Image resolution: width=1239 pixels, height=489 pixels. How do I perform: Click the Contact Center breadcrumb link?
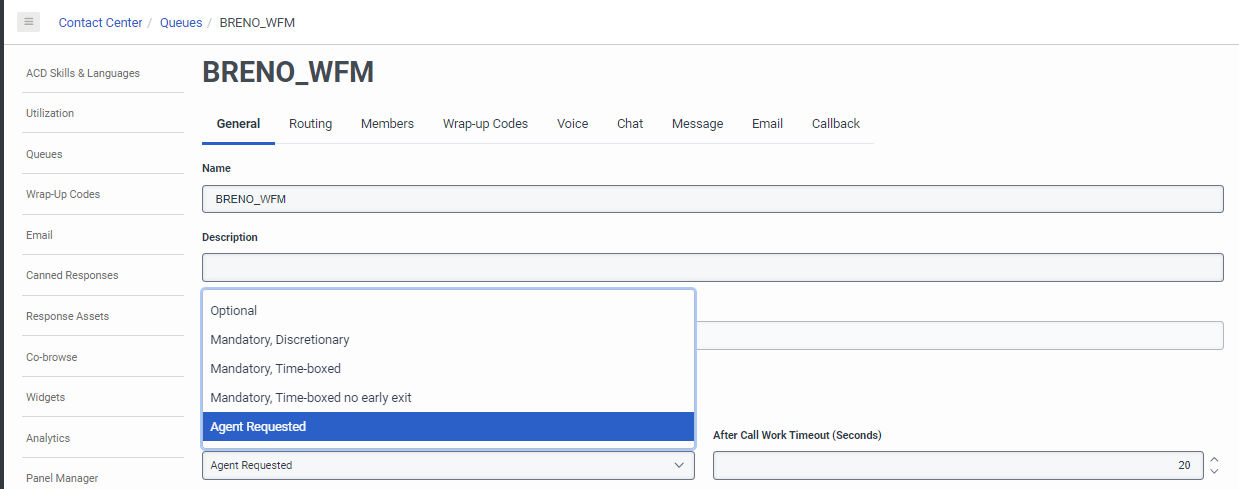tap(101, 22)
